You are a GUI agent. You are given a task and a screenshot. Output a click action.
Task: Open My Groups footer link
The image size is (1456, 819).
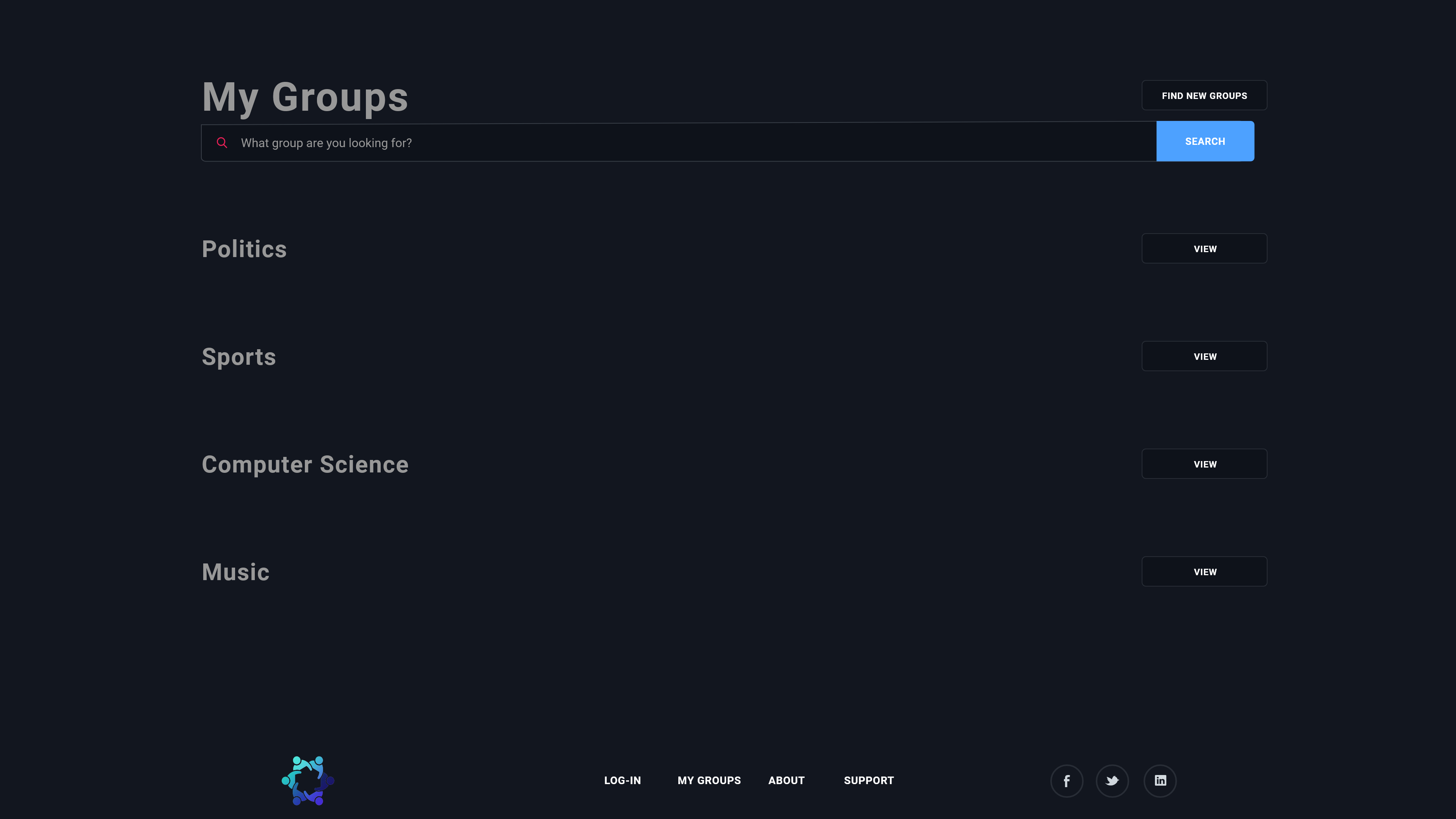tap(709, 781)
